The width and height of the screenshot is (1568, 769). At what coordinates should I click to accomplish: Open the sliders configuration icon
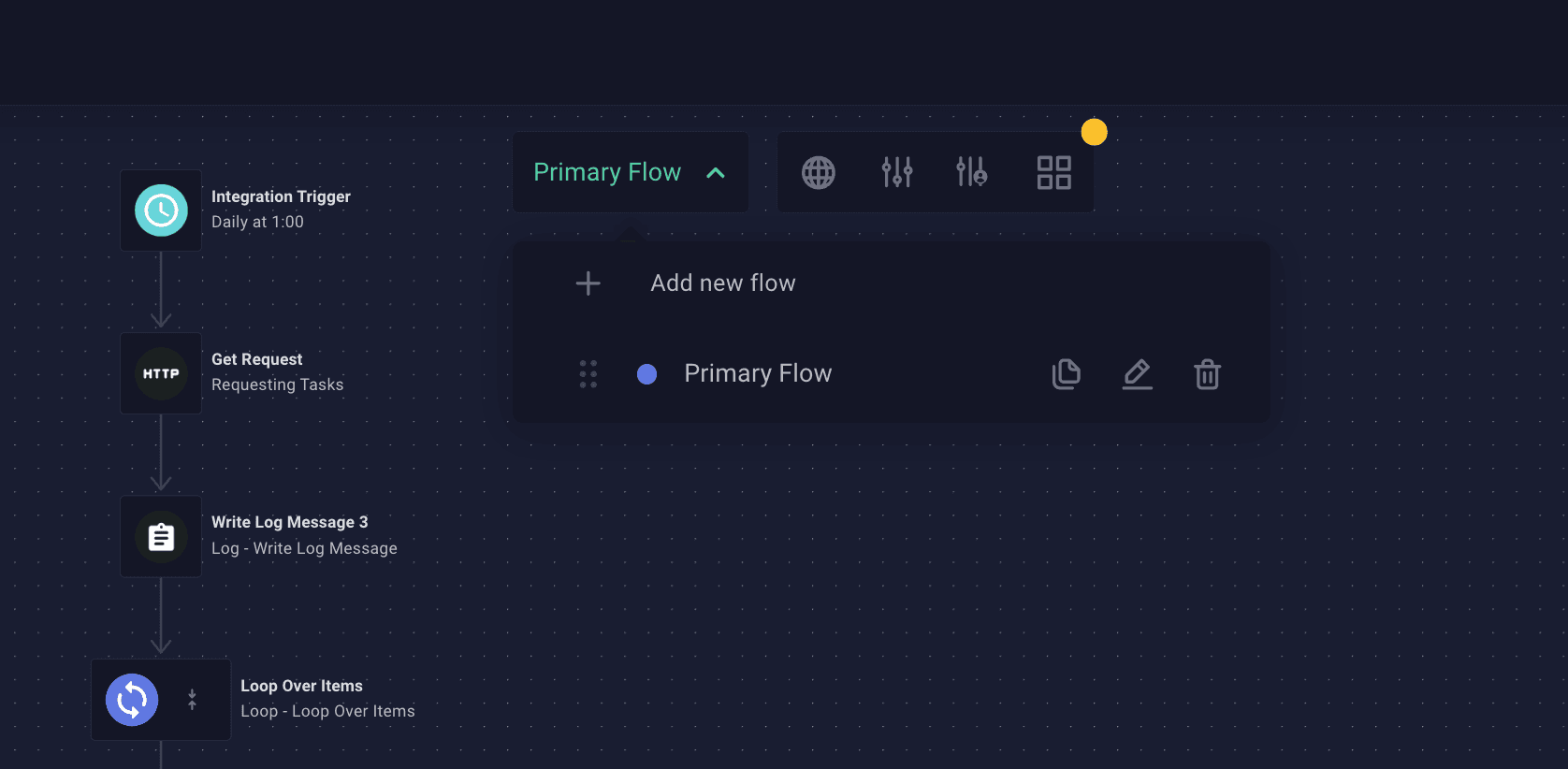[x=897, y=173]
